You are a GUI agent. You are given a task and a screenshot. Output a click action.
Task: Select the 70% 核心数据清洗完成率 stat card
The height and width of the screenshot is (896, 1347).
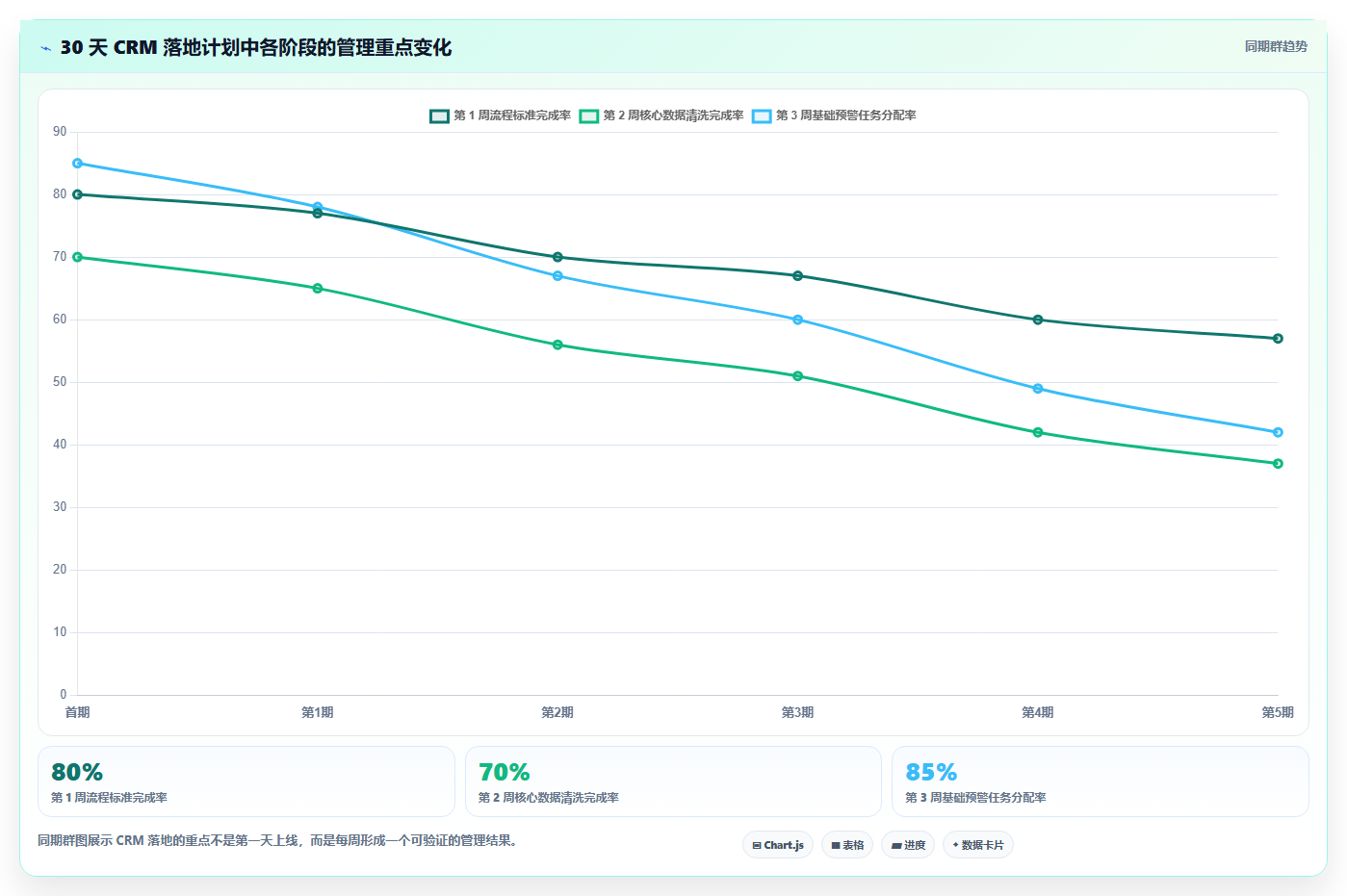[x=673, y=781]
